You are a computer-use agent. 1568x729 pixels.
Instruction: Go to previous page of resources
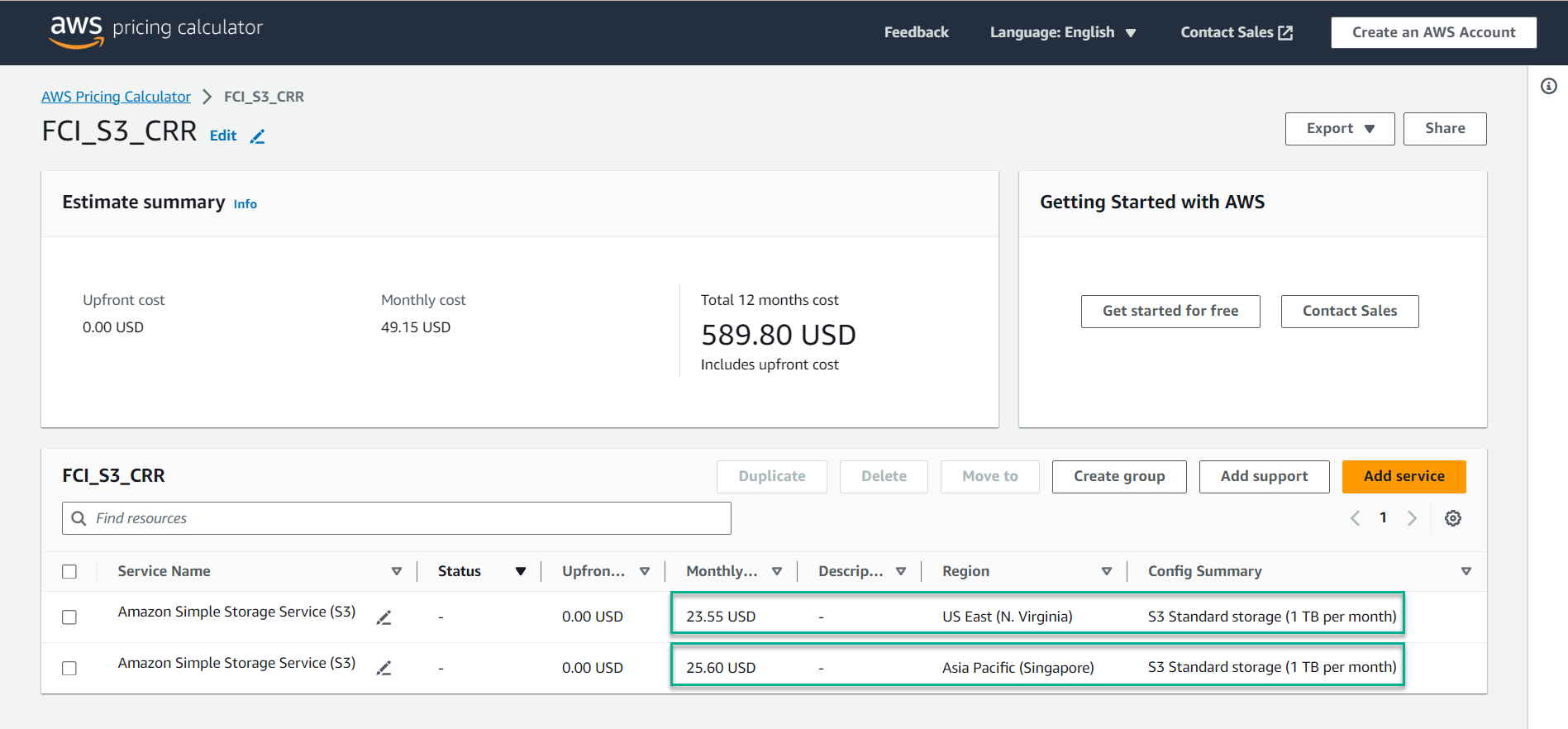[x=1355, y=518]
